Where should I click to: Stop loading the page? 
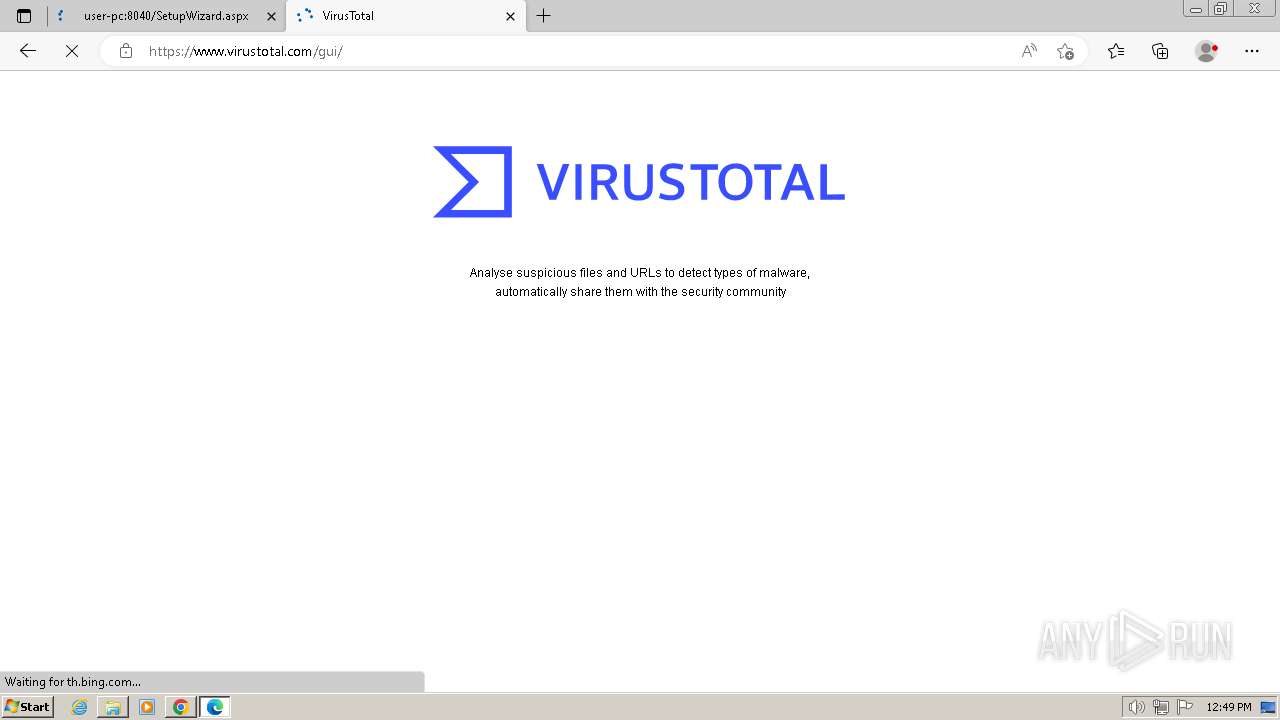[x=72, y=51]
